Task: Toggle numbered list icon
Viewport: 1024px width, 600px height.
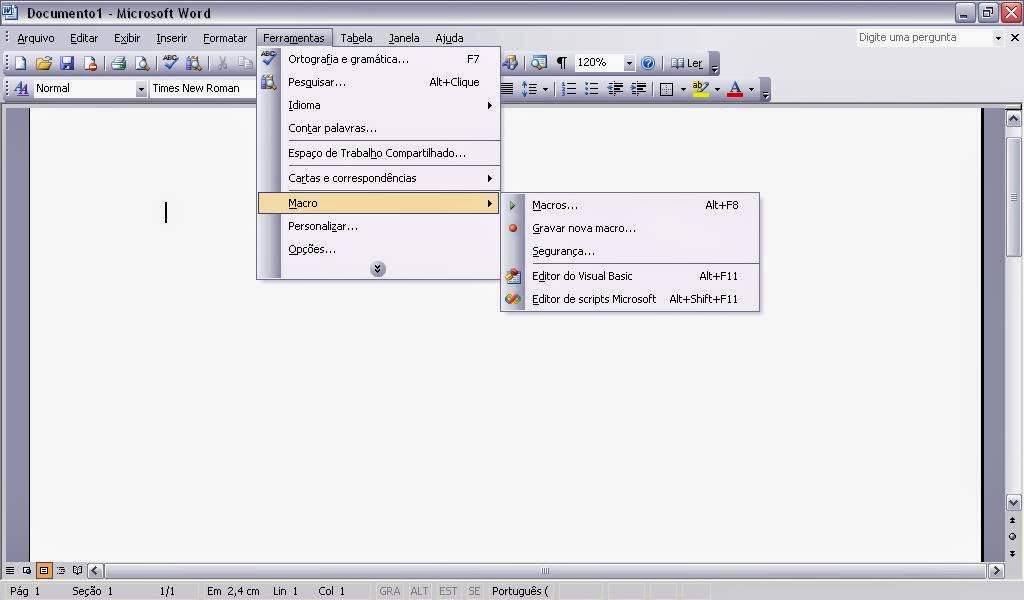Action: click(569, 88)
